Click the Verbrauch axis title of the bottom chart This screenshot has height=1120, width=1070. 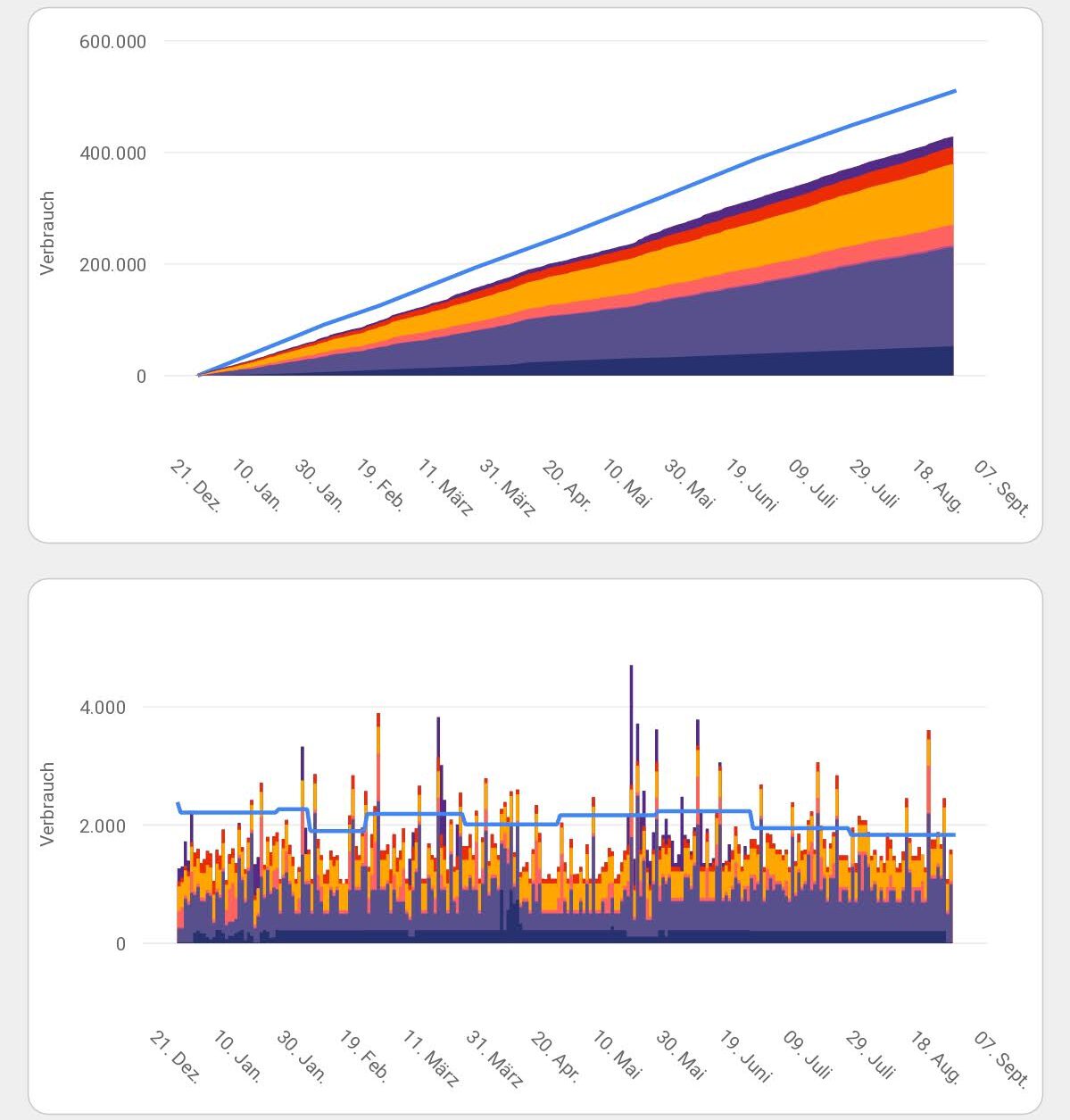(48, 803)
